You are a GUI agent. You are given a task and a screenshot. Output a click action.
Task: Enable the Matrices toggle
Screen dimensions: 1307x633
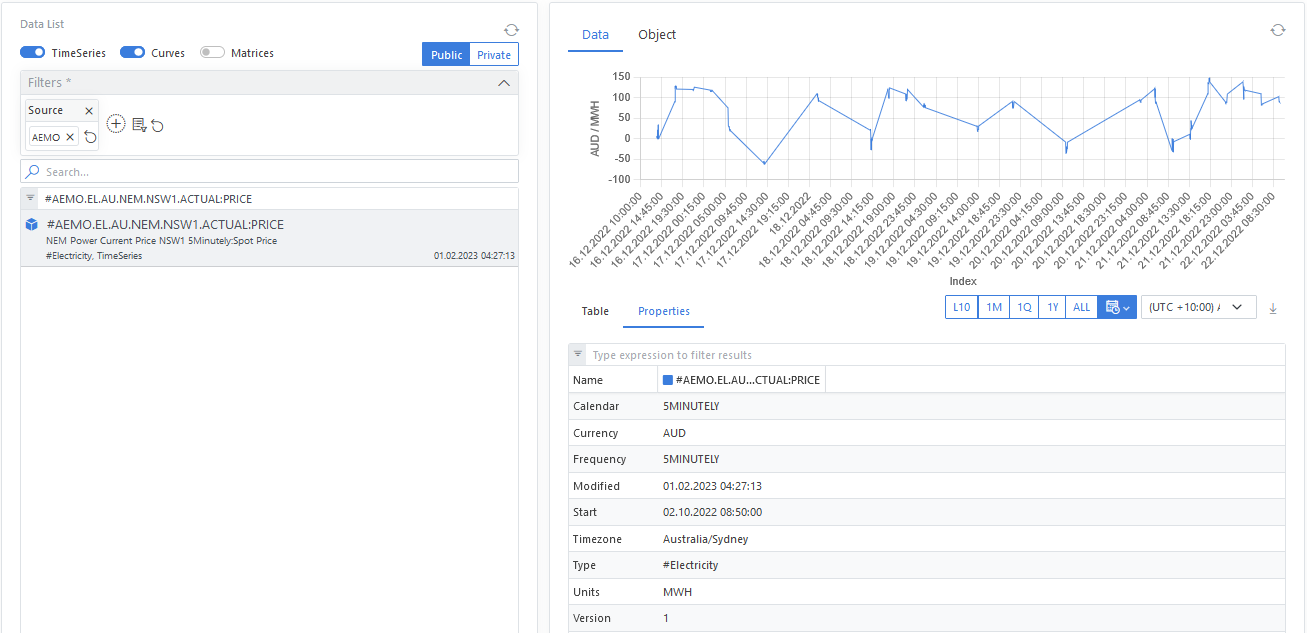[212, 53]
